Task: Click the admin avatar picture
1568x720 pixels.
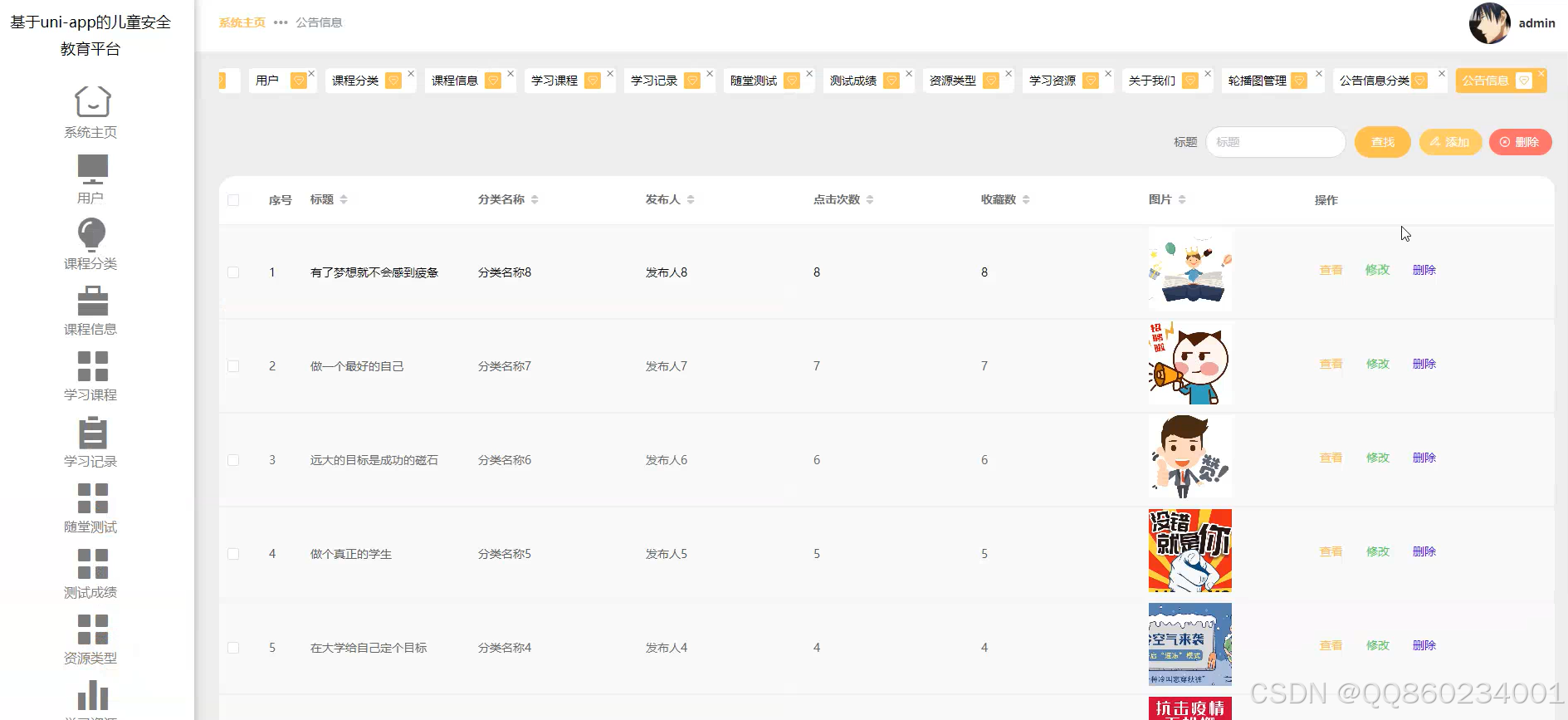Action: [x=1489, y=23]
